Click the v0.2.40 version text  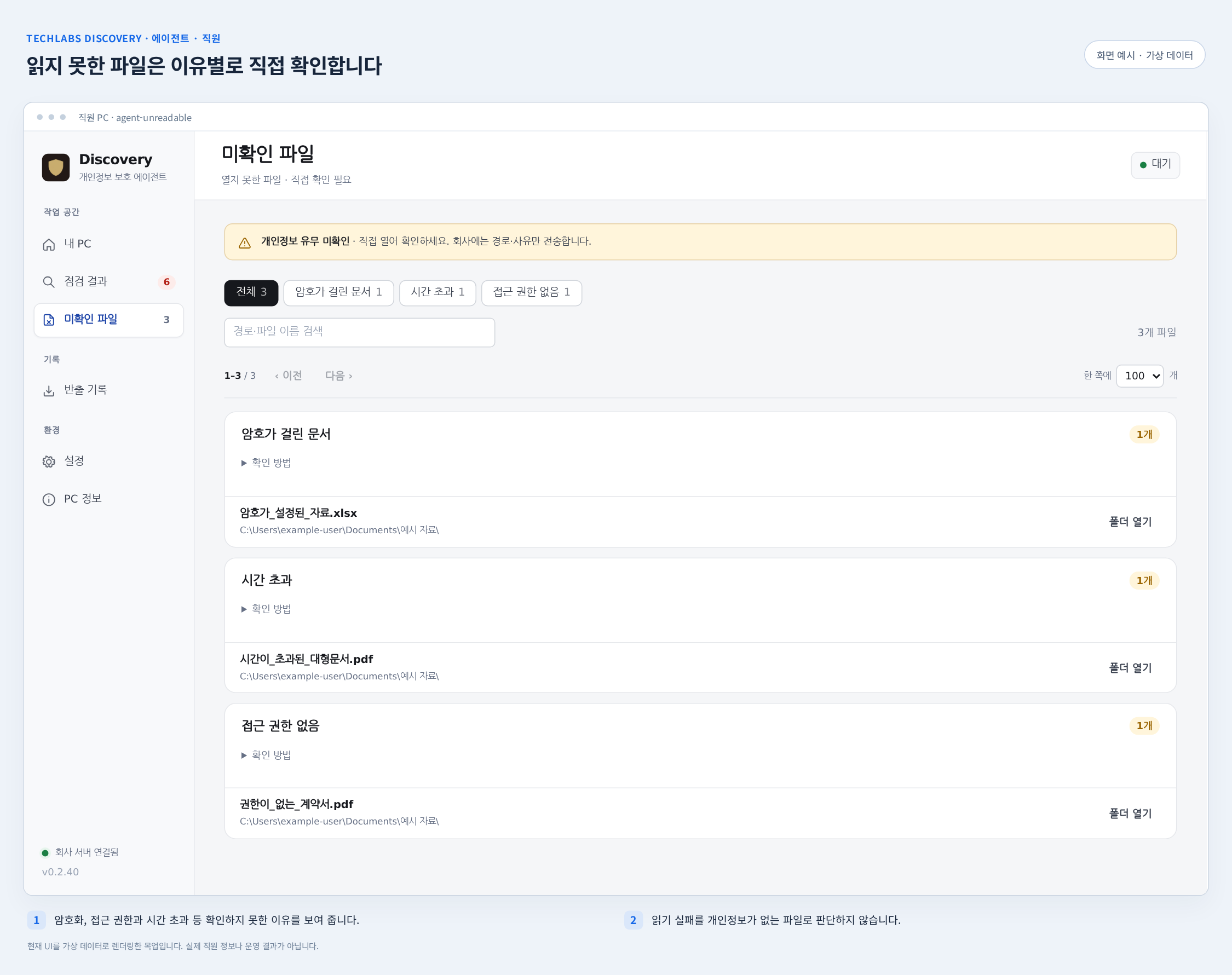pyautogui.click(x=61, y=872)
